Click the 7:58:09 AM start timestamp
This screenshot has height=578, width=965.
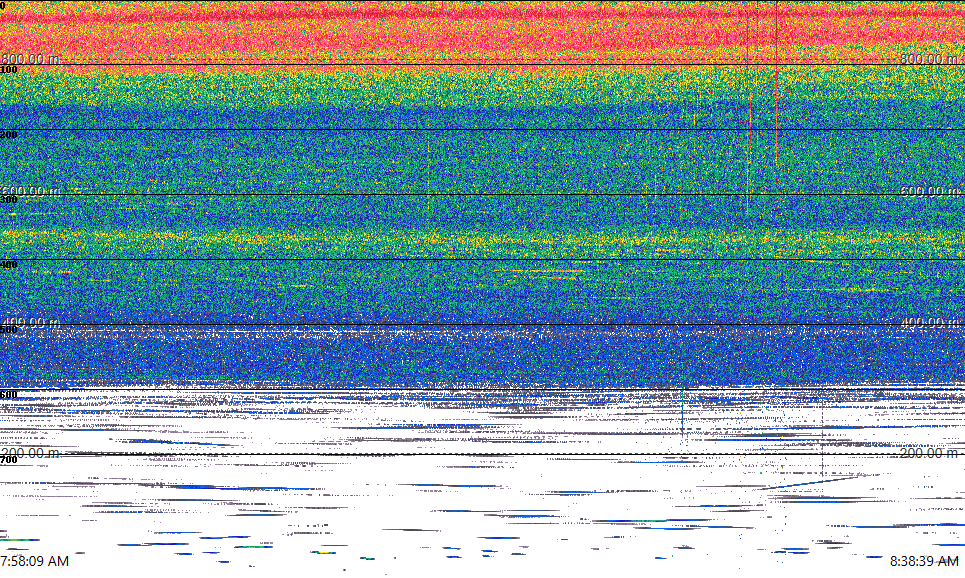[34, 561]
